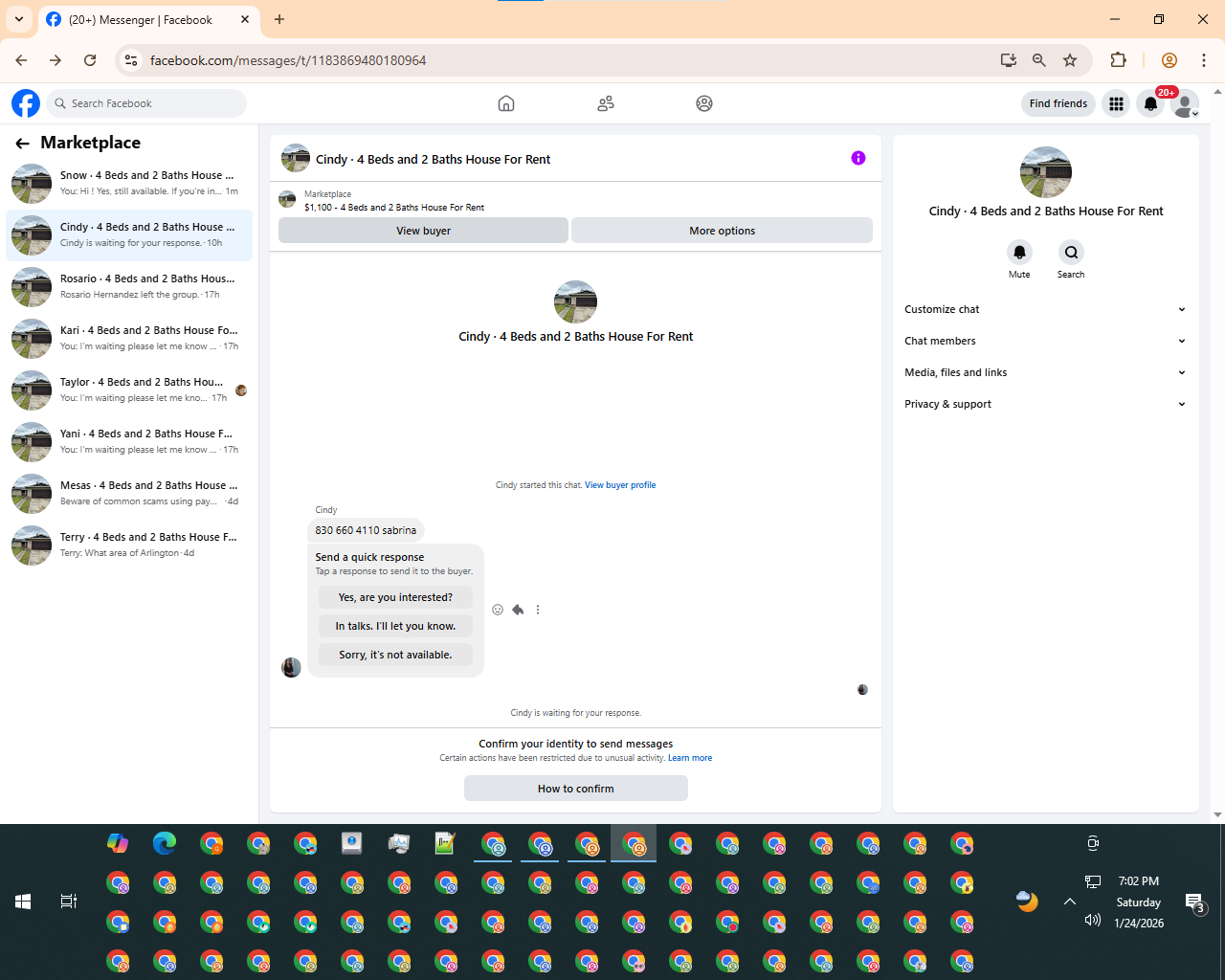This screenshot has width=1225, height=980.
Task: Reload the page with refresh icon
Action: click(x=90, y=60)
